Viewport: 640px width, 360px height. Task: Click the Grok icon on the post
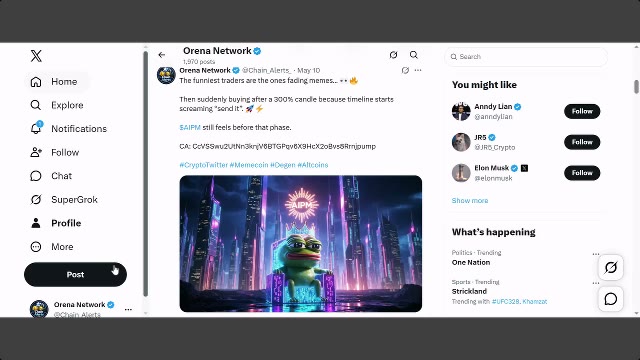tap(405, 70)
